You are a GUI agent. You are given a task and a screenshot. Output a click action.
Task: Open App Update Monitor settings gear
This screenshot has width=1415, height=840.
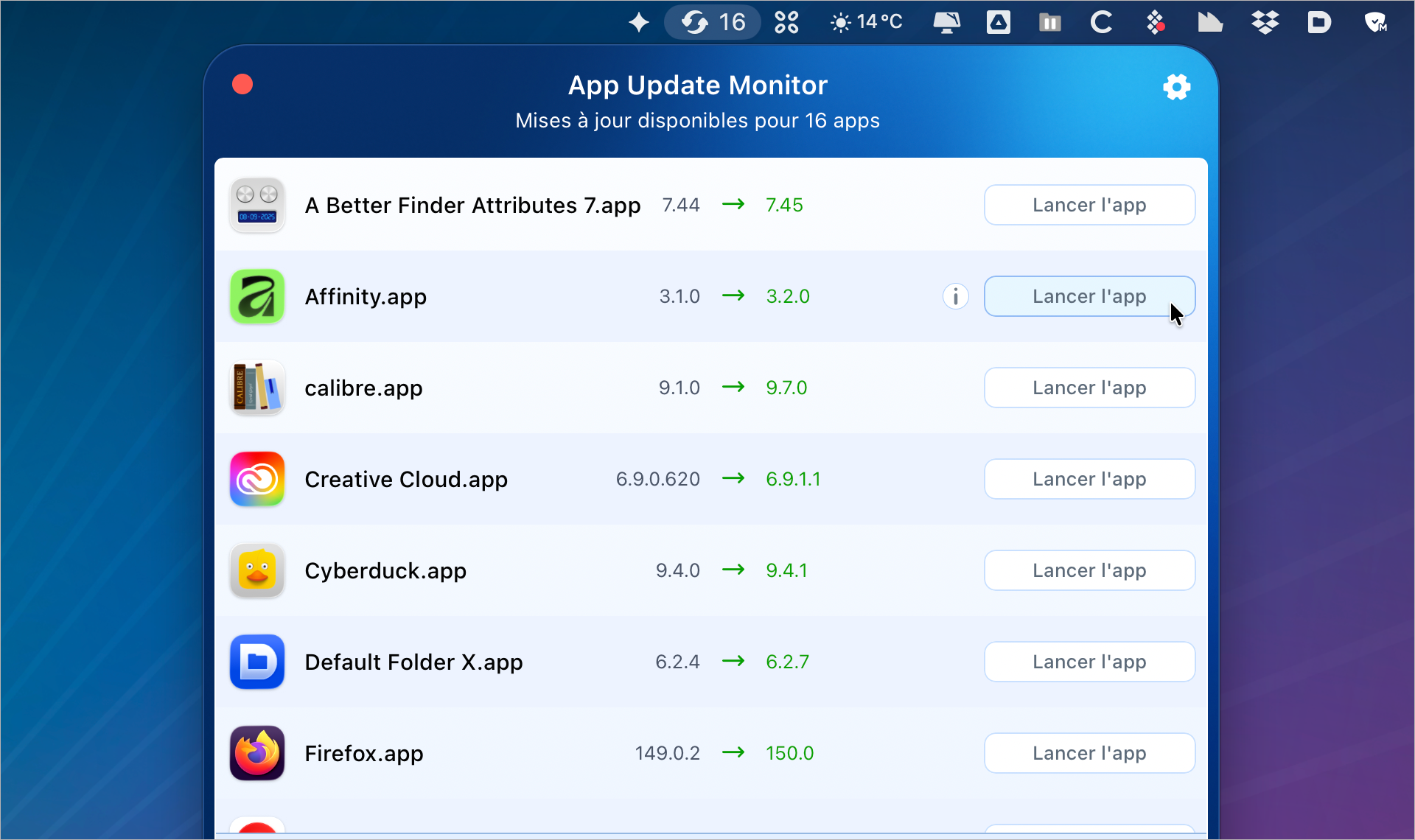(x=1177, y=87)
